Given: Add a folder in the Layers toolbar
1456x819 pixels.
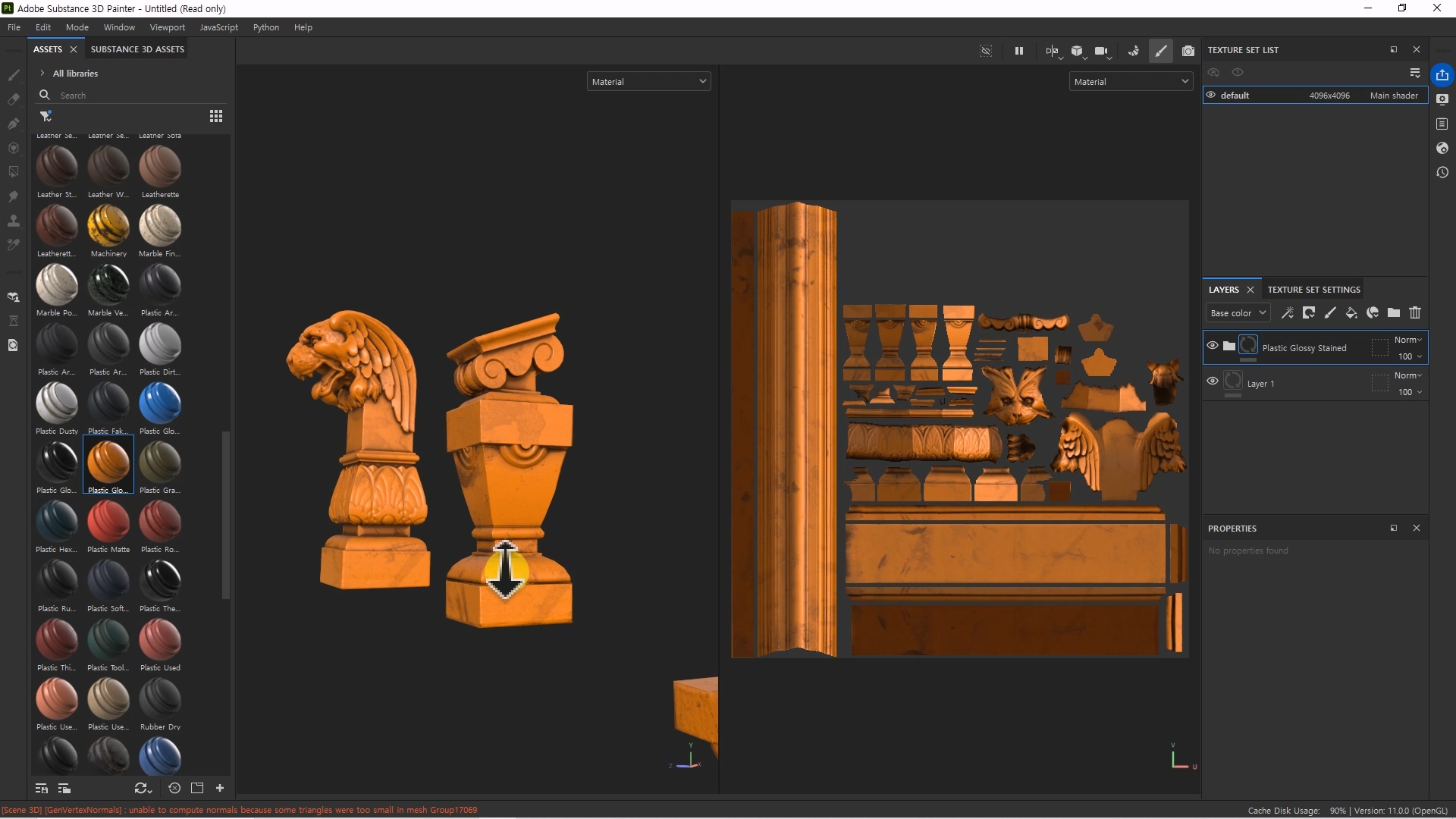Looking at the screenshot, I should point(1394,312).
